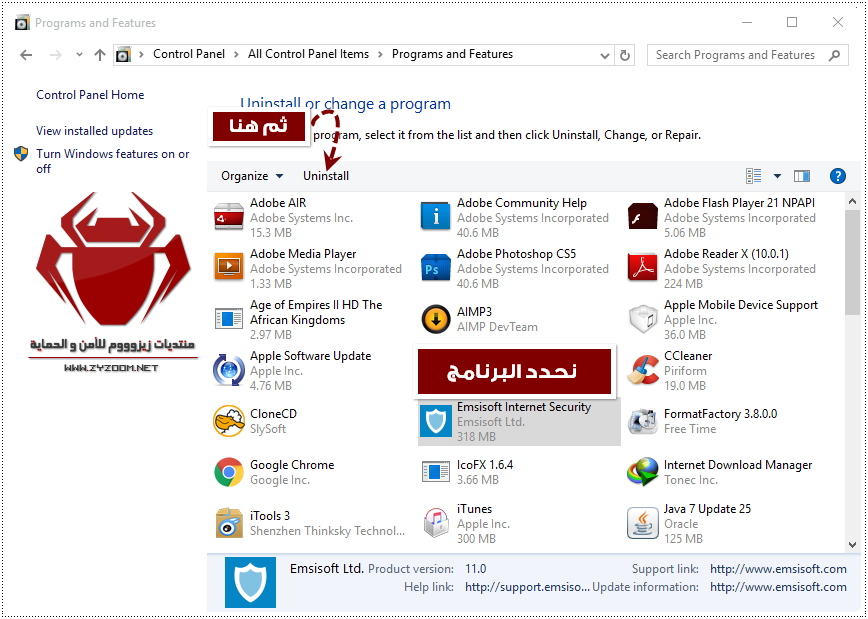Select the Apple Mobile Device Support entry name
The height and width of the screenshot is (619, 868).
pyautogui.click(x=741, y=305)
